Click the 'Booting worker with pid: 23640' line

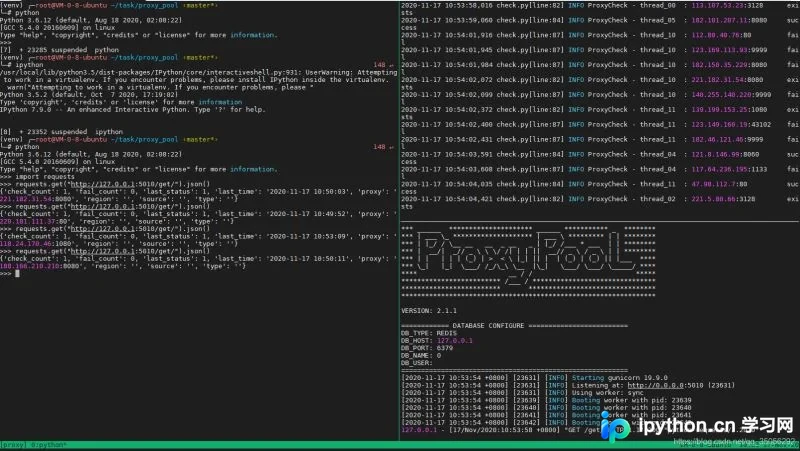546,408
